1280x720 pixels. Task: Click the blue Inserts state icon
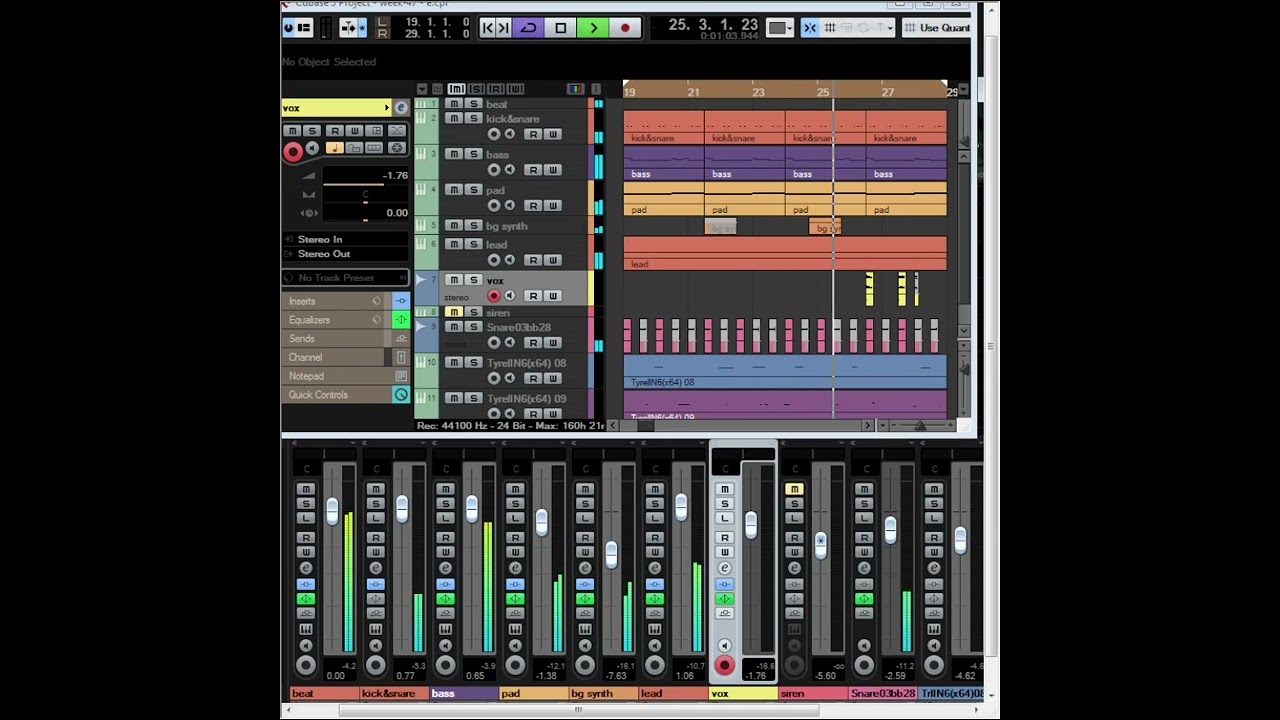pyautogui.click(x=401, y=301)
